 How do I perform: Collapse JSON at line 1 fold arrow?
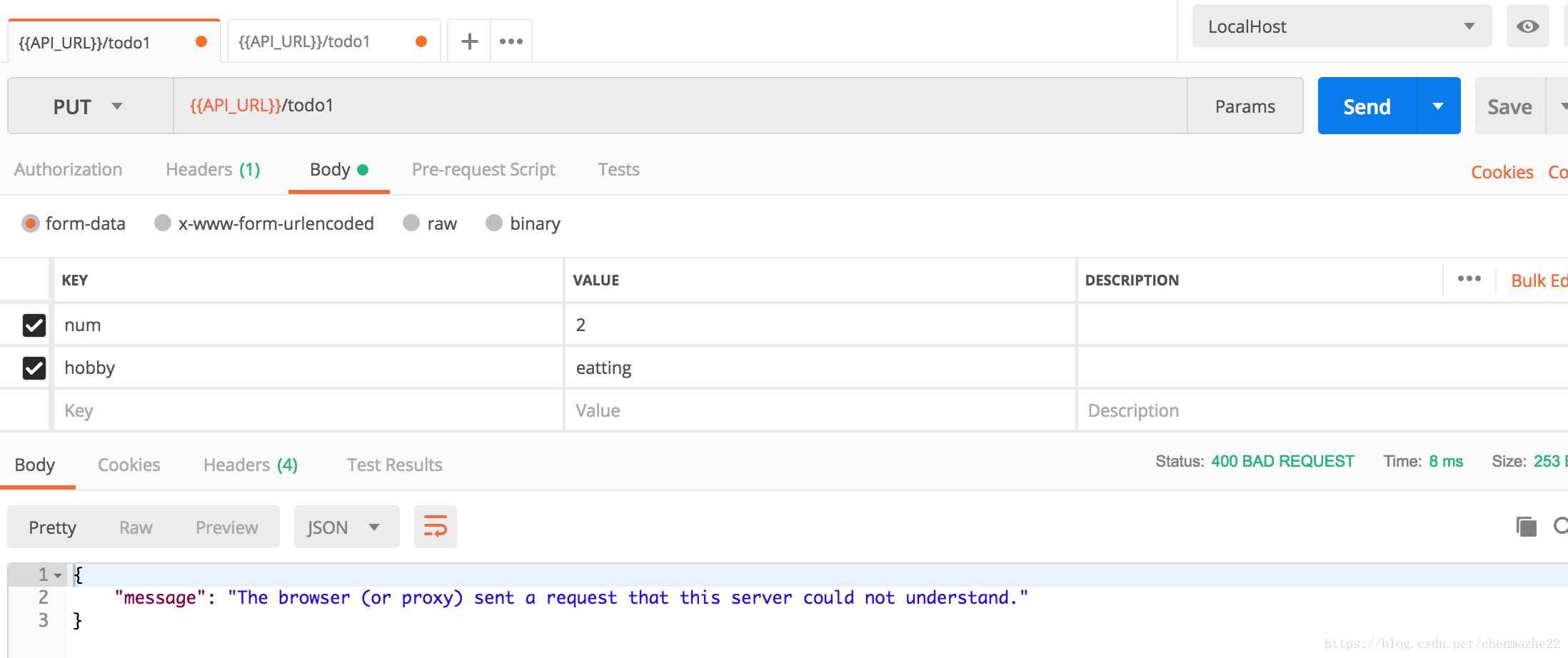58,575
